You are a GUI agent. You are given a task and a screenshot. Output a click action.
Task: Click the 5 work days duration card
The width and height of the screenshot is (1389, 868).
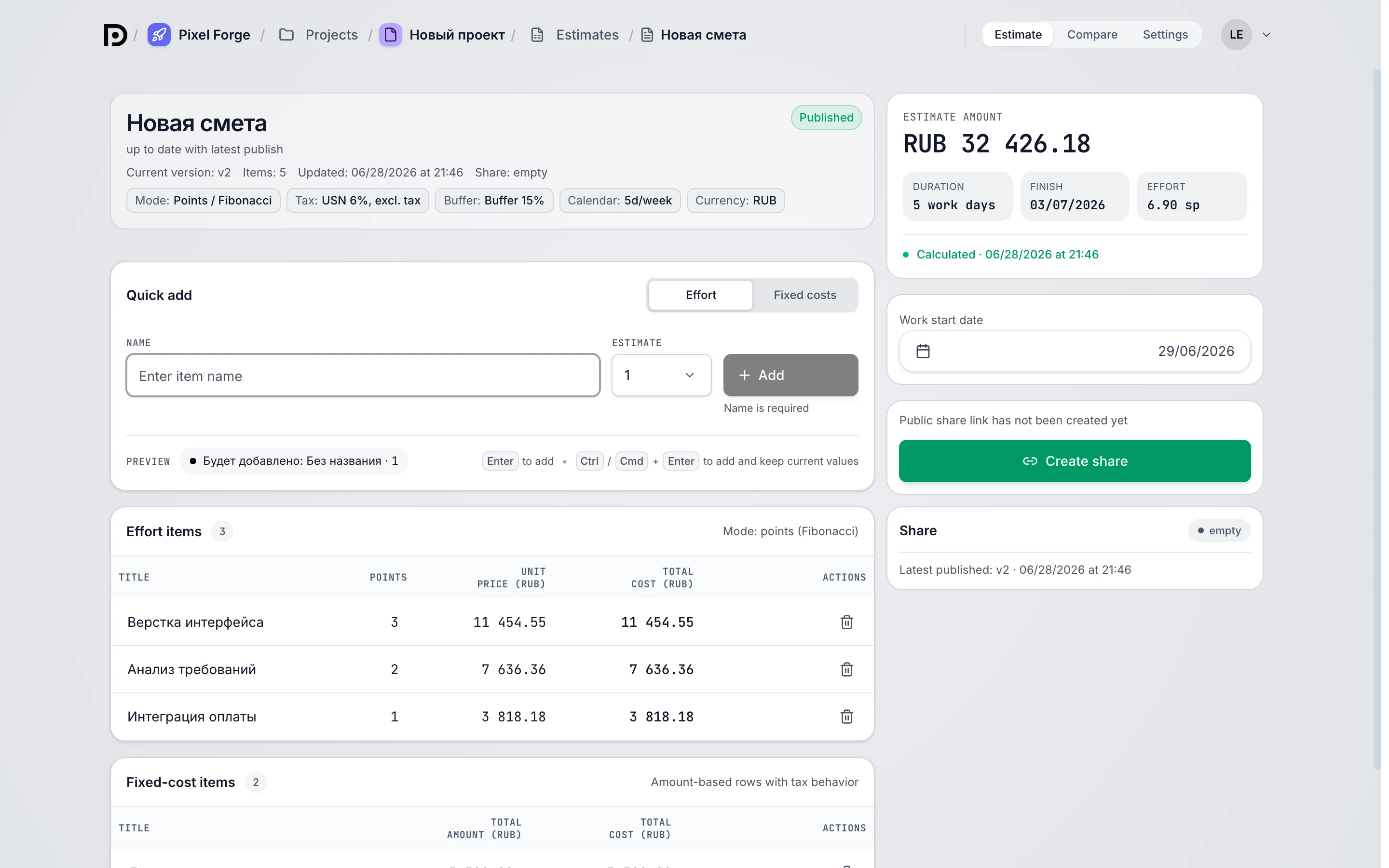(x=957, y=196)
